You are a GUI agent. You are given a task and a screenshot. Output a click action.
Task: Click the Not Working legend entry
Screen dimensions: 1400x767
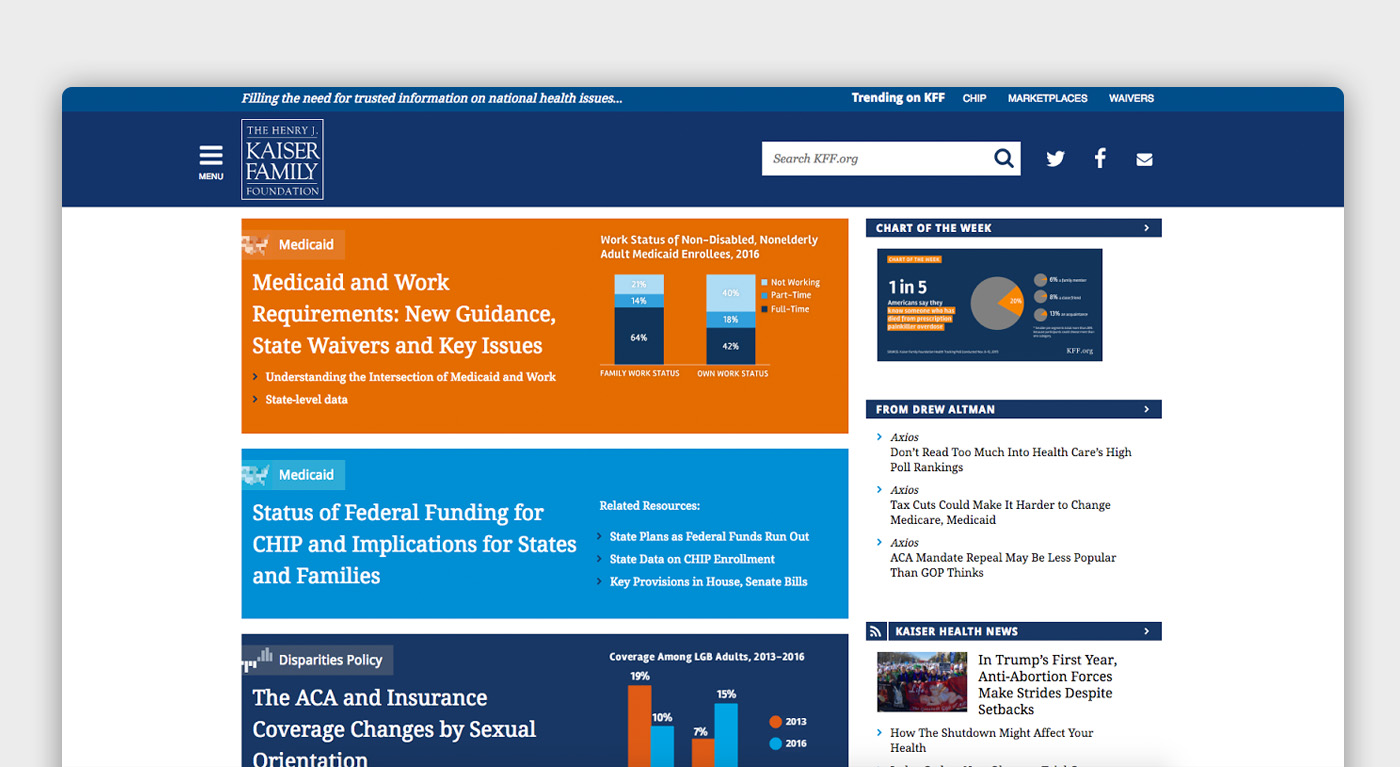click(x=790, y=283)
